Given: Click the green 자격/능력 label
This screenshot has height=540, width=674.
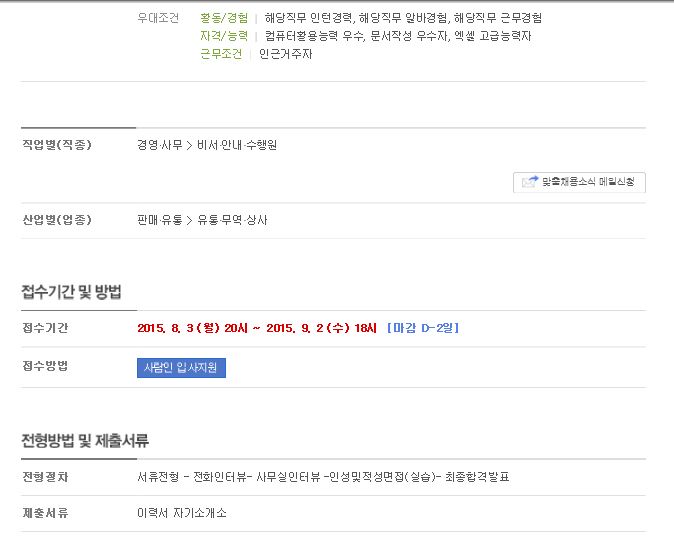Looking at the screenshot, I should click(224, 36).
